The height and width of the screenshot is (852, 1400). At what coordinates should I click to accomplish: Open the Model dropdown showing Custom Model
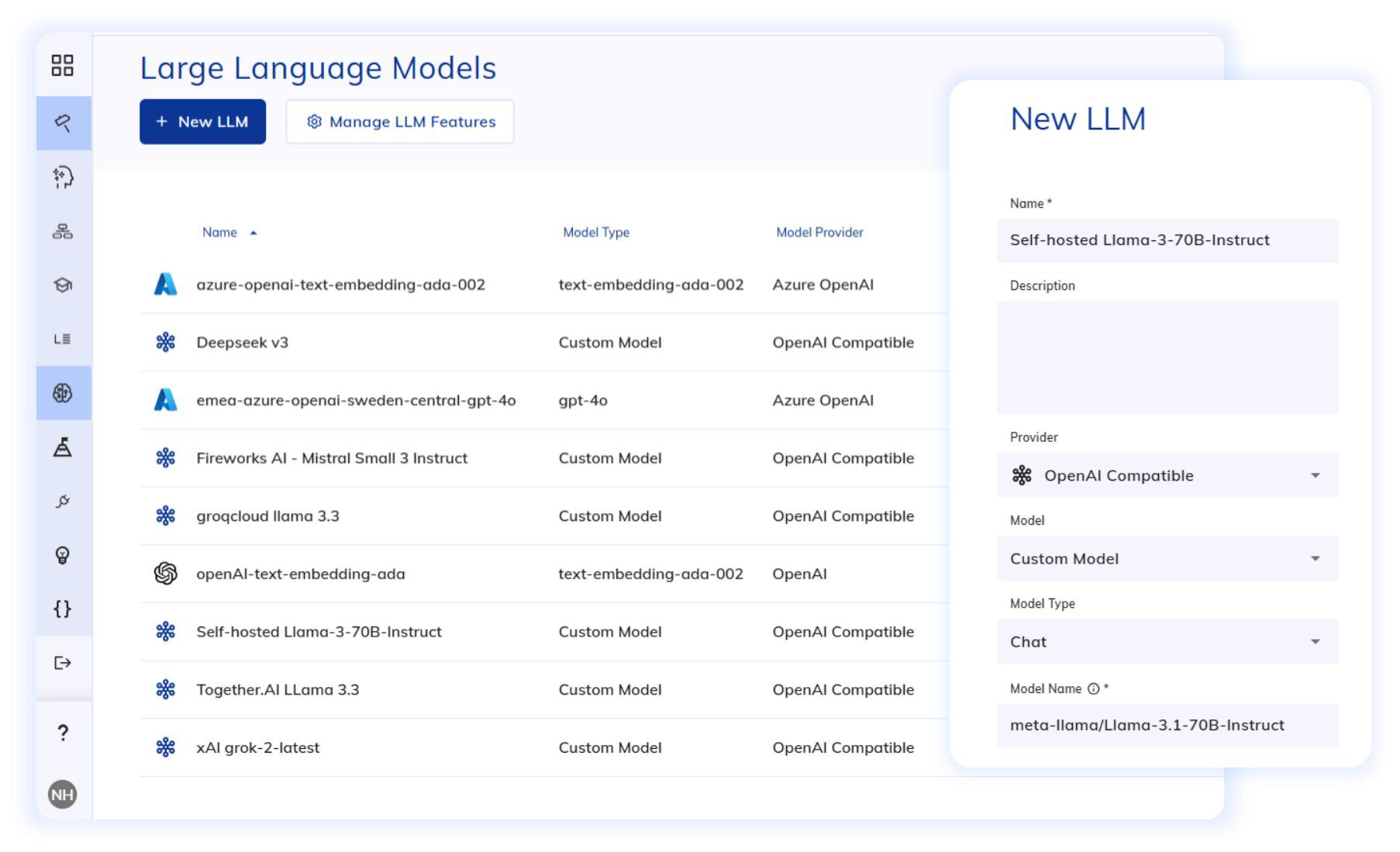pyautogui.click(x=1167, y=558)
